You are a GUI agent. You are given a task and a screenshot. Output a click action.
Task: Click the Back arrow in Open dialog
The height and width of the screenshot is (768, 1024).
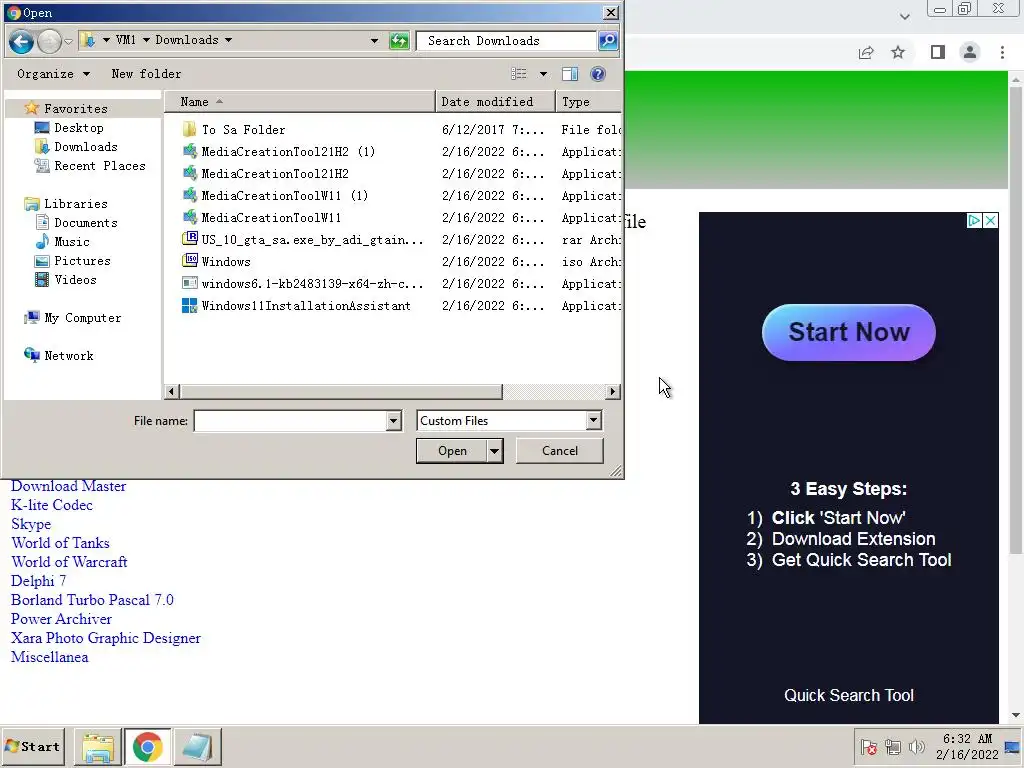(x=21, y=42)
